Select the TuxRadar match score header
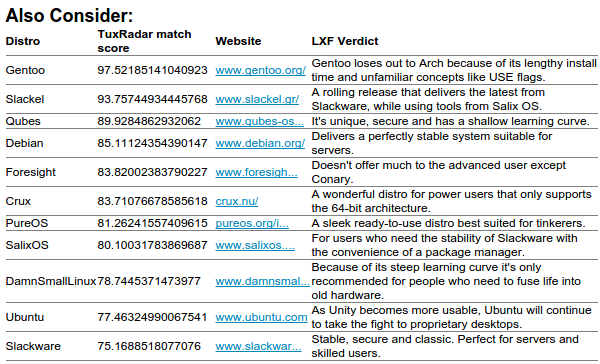 point(144,41)
